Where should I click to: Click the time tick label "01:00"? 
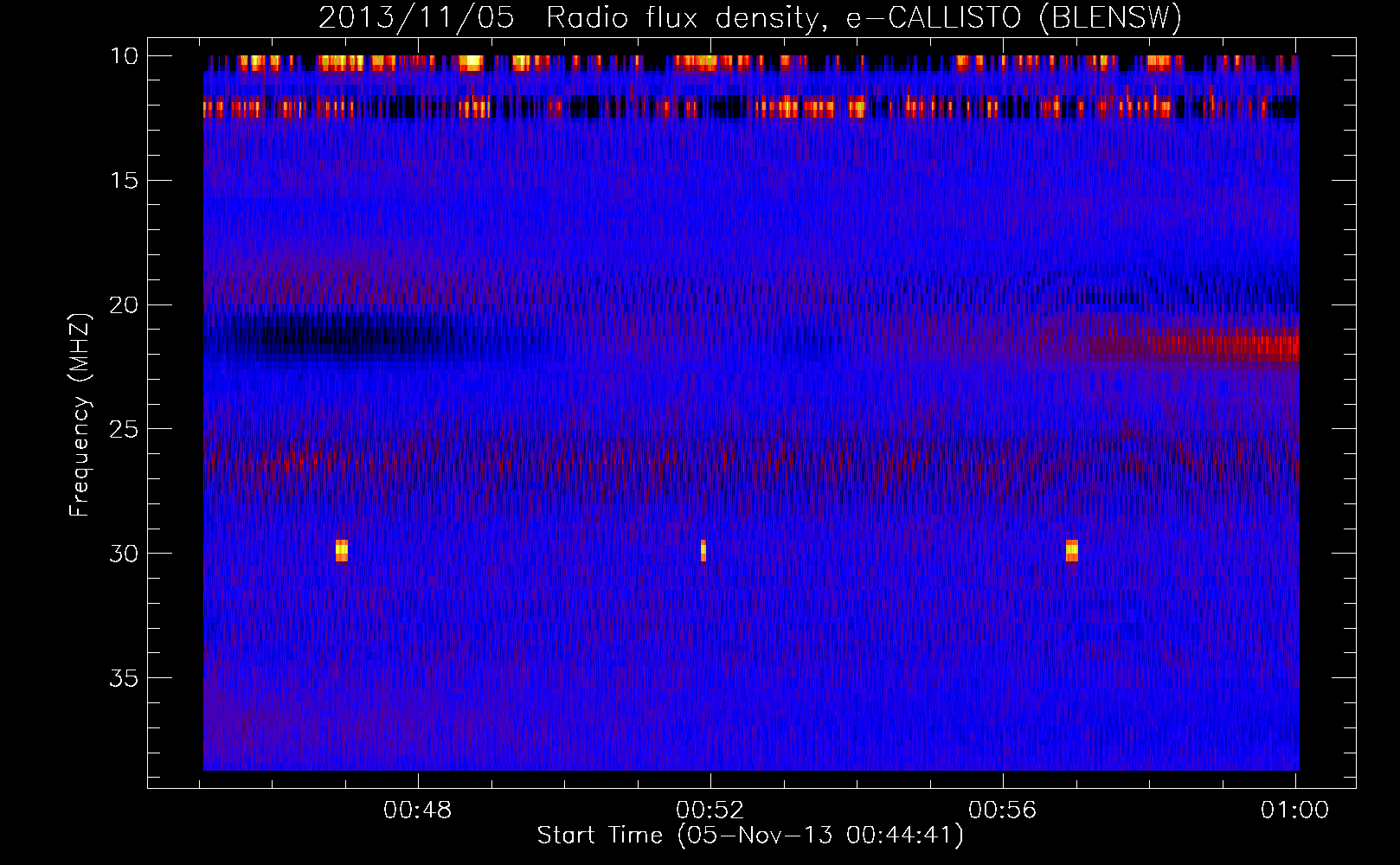point(1294,811)
